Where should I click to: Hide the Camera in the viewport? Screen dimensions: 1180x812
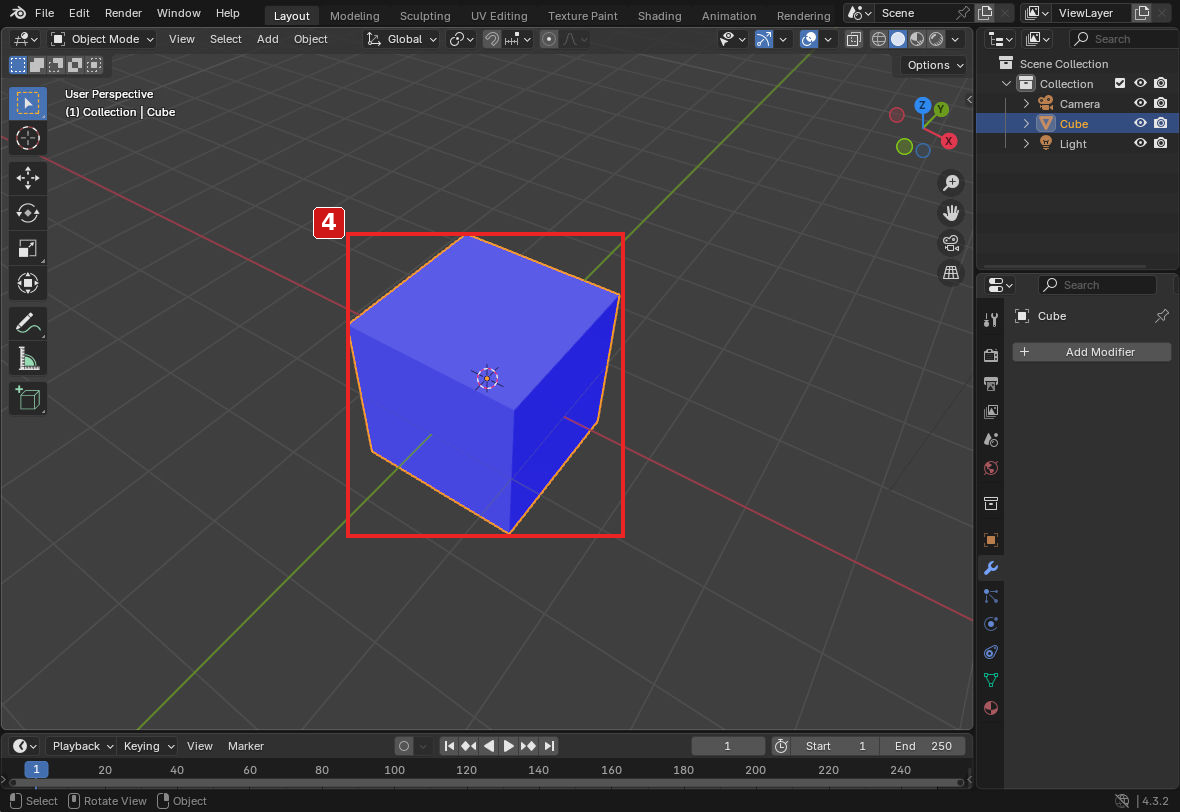(1140, 103)
